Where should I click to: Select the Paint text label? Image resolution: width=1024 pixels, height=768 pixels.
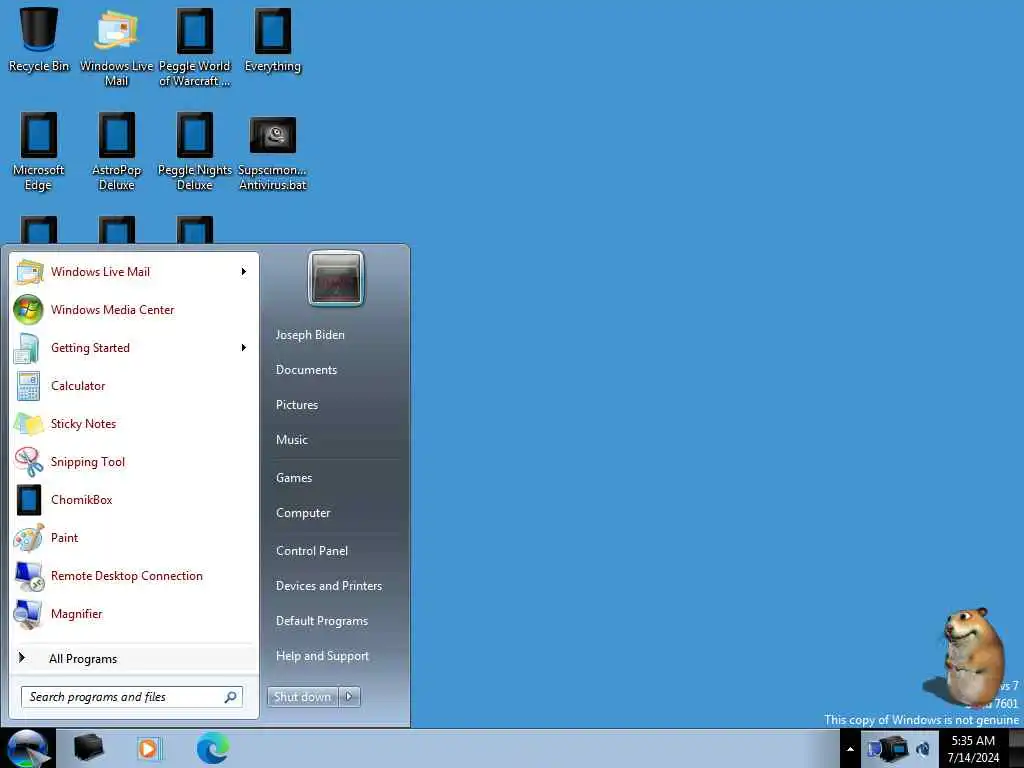point(65,538)
